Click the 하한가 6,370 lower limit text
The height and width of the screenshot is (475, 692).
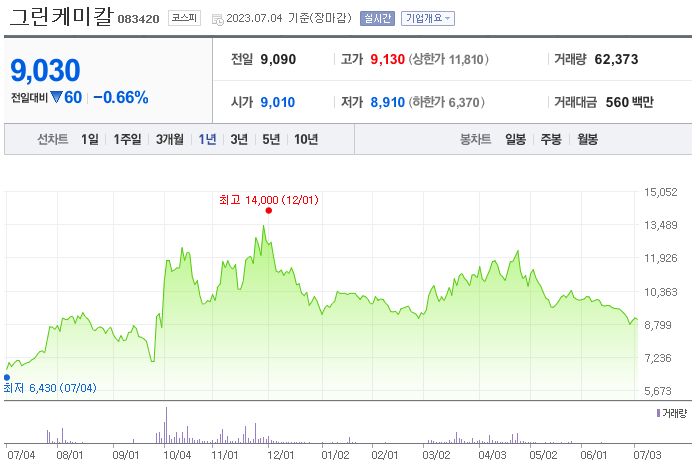click(x=447, y=102)
